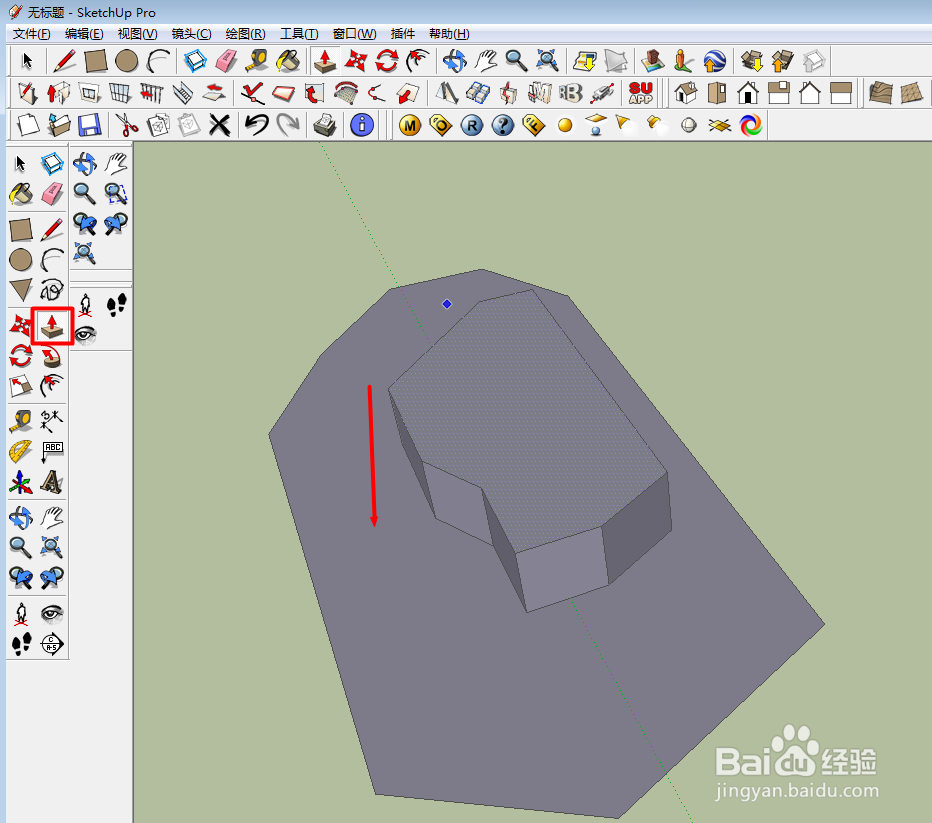The width and height of the screenshot is (932, 823).
Task: Click the Tape Measure tool in top toolbar
Action: (256, 61)
